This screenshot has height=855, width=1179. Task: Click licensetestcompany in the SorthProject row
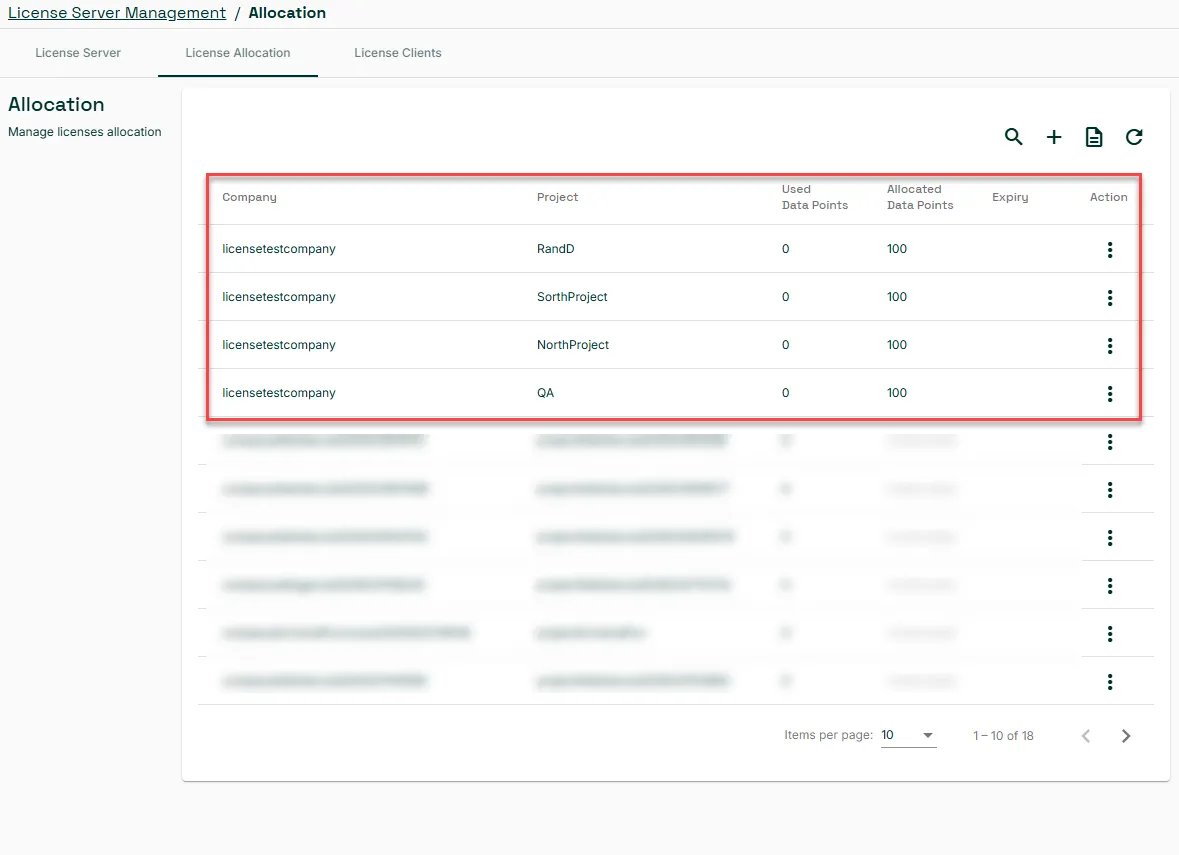coord(279,297)
